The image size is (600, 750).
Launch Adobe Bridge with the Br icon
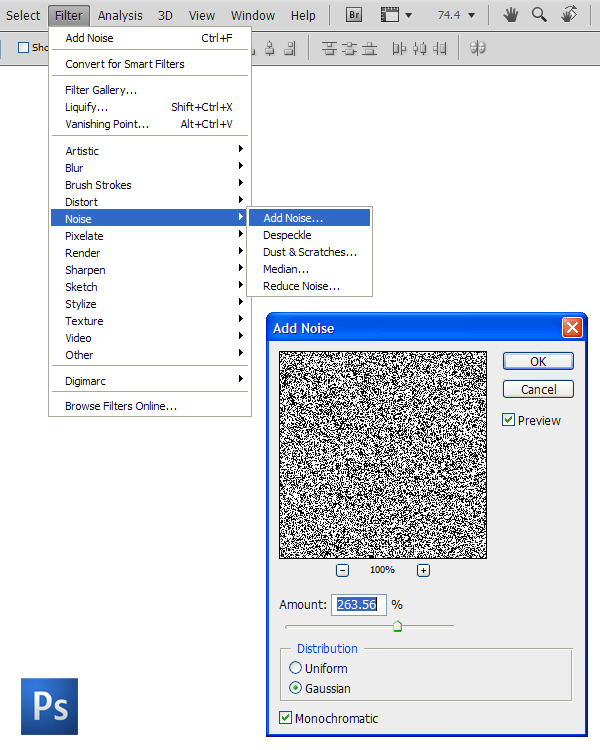tap(354, 15)
